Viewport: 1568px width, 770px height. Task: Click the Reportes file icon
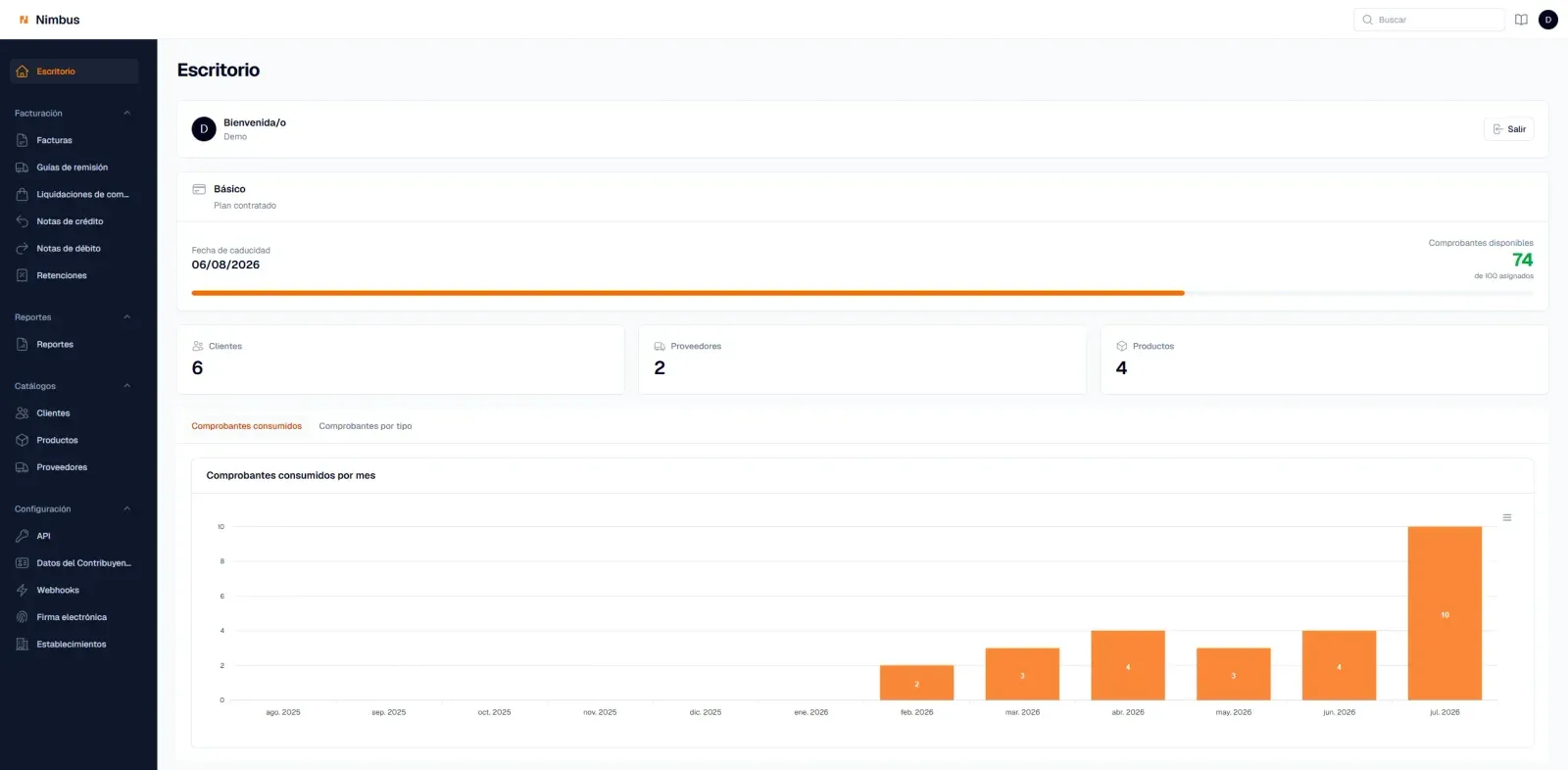pos(23,345)
